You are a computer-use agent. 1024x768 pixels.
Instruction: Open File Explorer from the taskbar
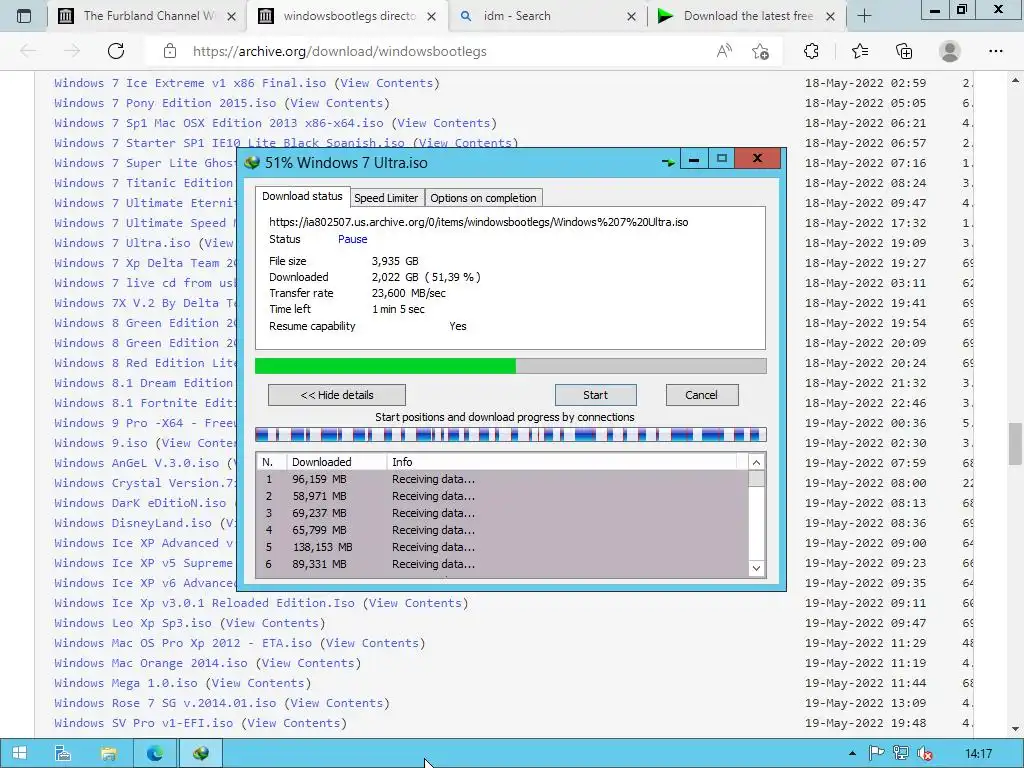(108, 754)
